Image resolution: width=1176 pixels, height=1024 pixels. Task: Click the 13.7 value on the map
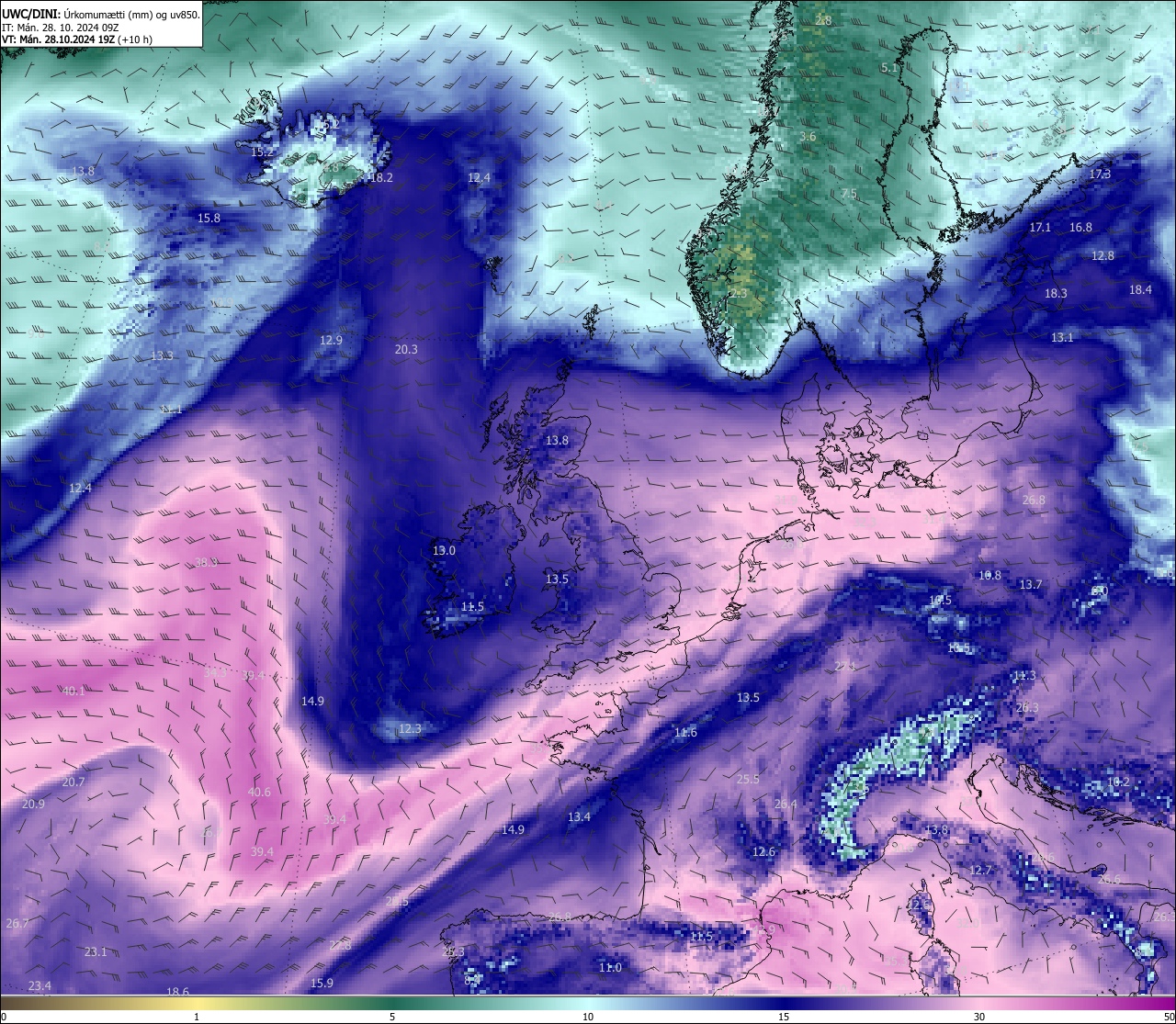coord(1031,584)
